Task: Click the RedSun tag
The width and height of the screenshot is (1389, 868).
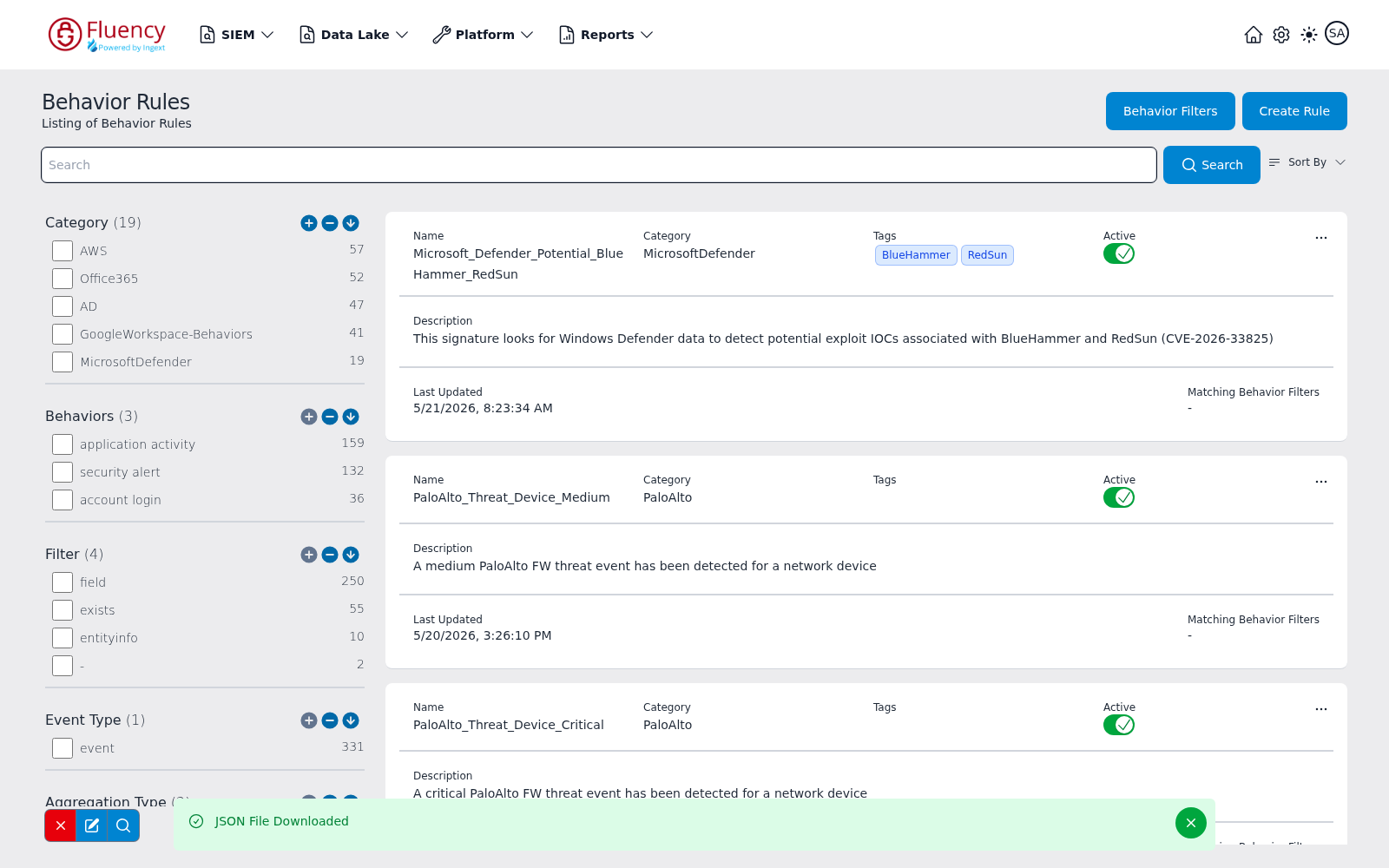Action: pos(987,255)
